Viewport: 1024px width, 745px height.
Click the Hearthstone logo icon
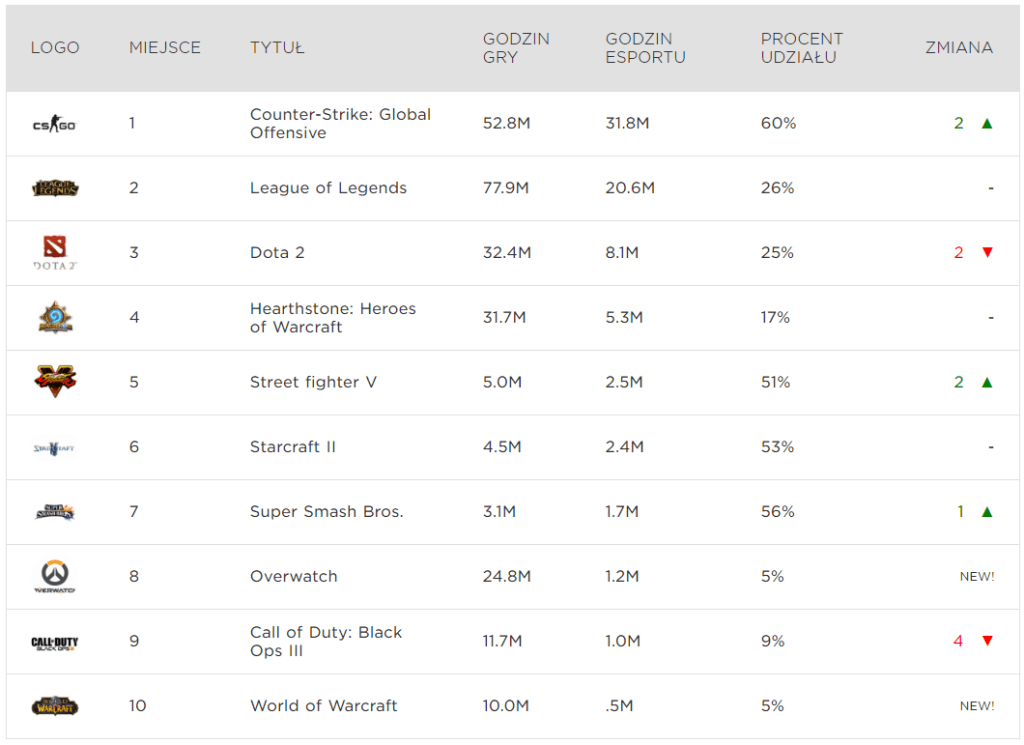point(55,317)
